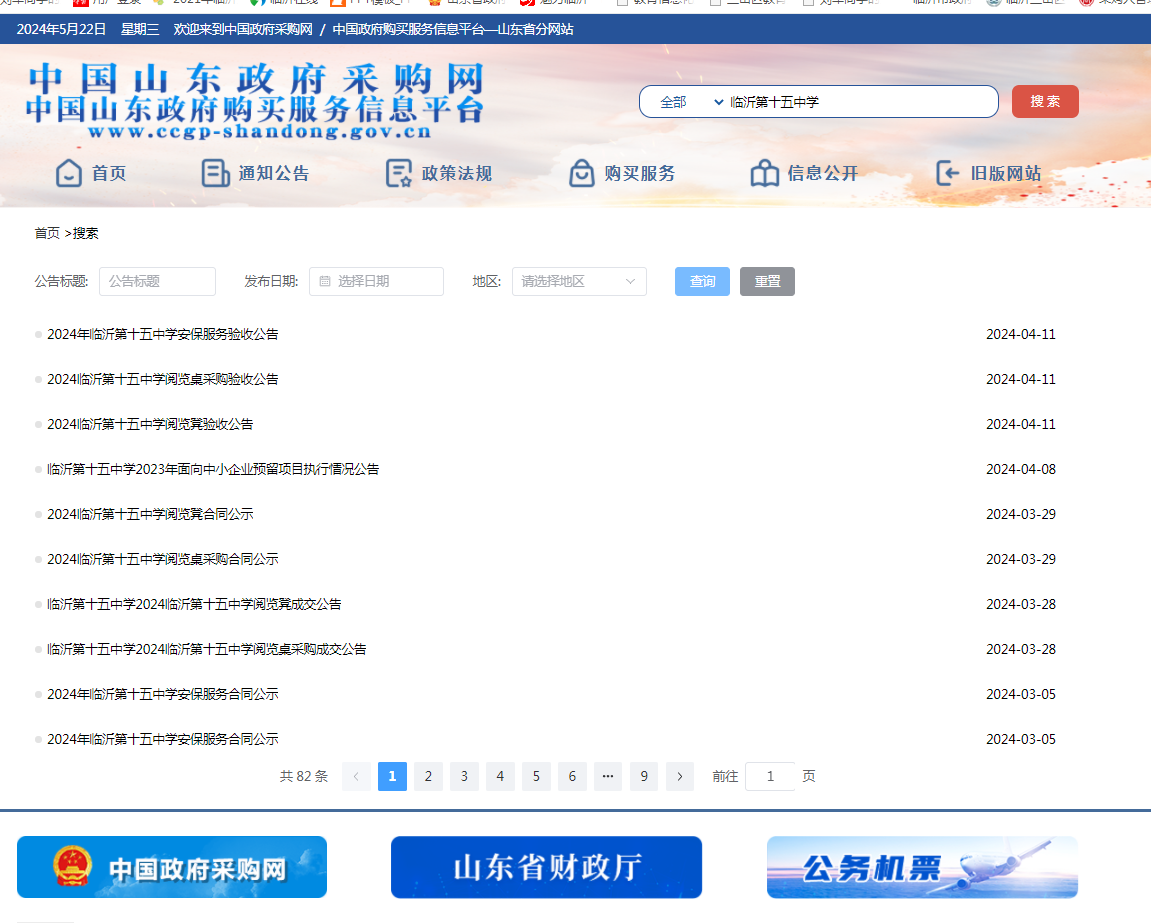Image resolution: width=1151 pixels, height=923 pixels.
Task: Focus the main search box with 临沂第十五中学
Action: [859, 102]
